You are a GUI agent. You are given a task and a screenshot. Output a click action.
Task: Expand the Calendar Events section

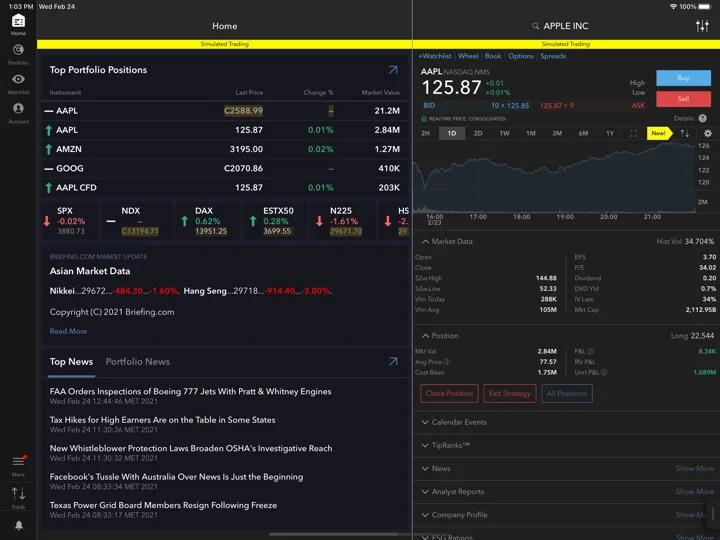454,422
